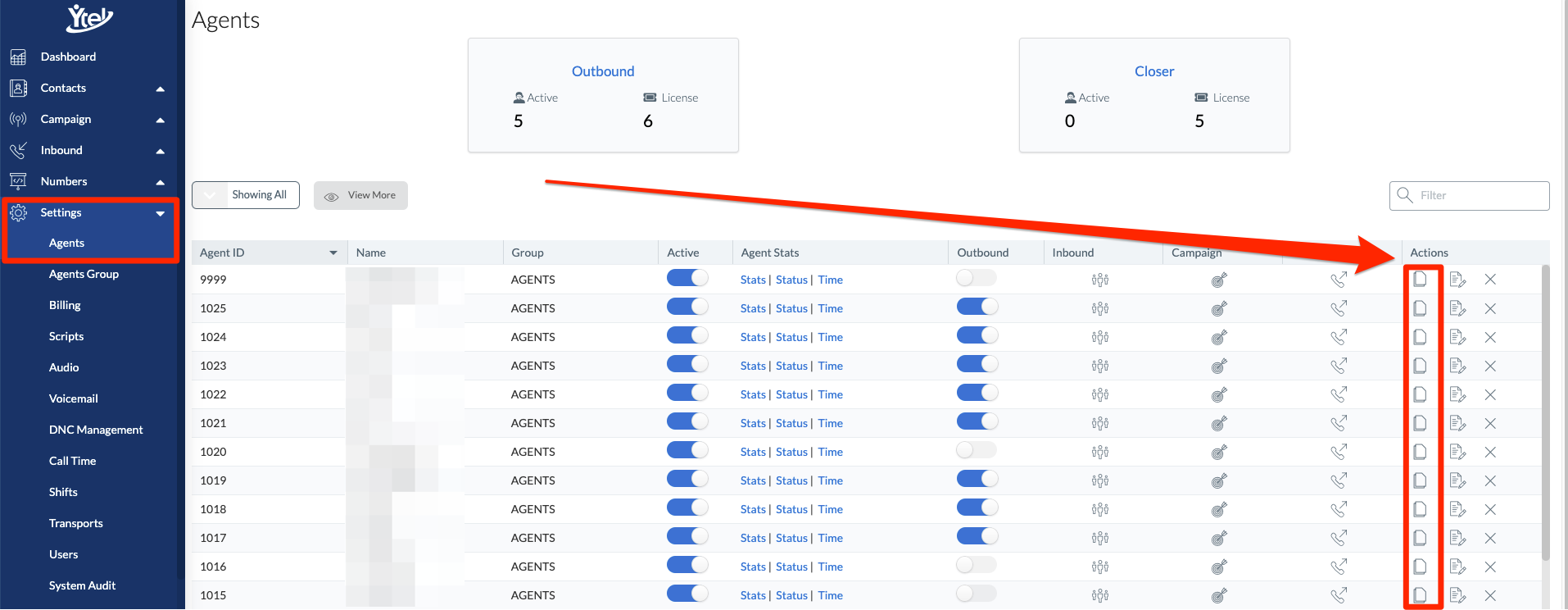Click the View More button
The height and width of the screenshot is (610, 1568).
(360, 195)
